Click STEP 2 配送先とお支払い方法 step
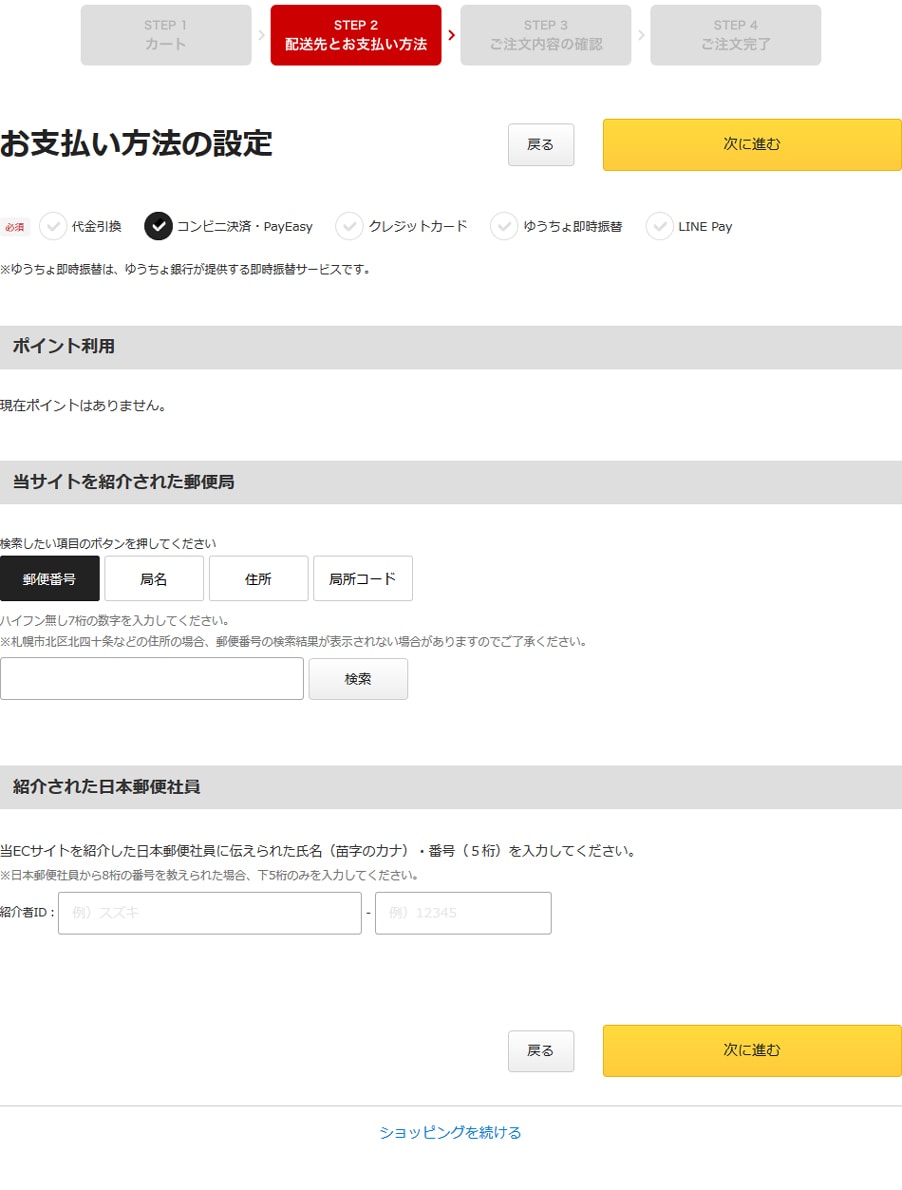This screenshot has height=1190, width=902. 356,35
